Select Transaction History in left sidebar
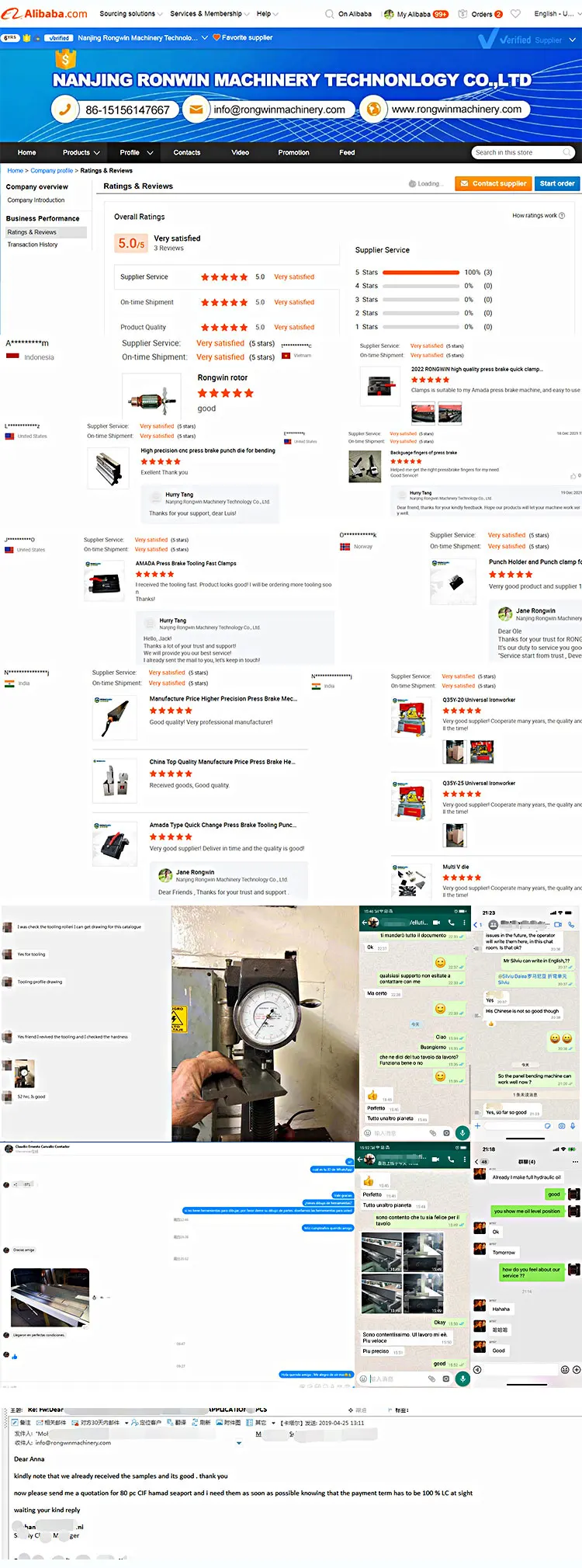582x1568 pixels. tap(33, 245)
